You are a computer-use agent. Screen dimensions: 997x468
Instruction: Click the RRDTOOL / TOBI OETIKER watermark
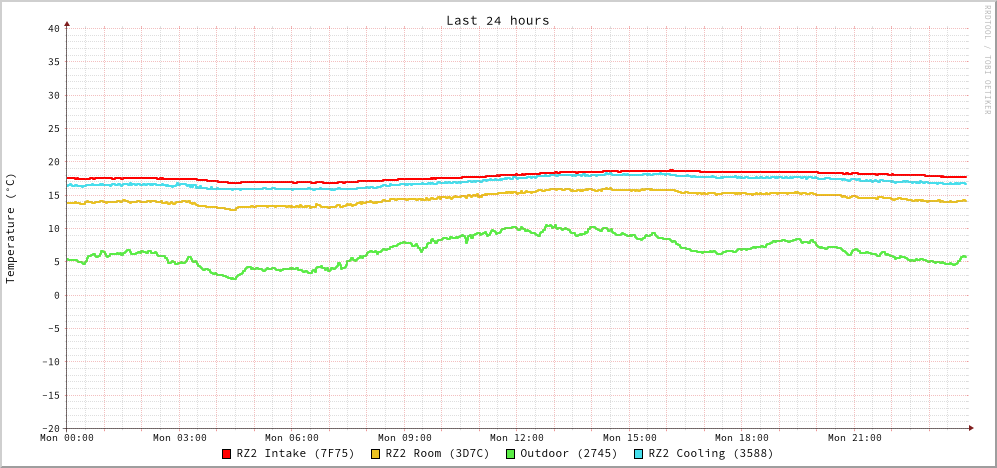[x=987, y=60]
